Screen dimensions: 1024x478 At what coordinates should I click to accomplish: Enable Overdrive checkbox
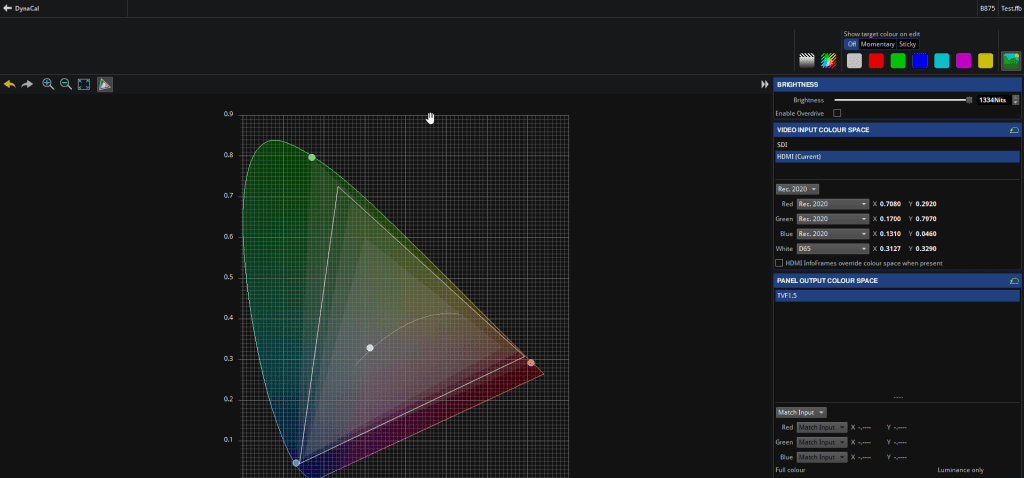[837, 113]
